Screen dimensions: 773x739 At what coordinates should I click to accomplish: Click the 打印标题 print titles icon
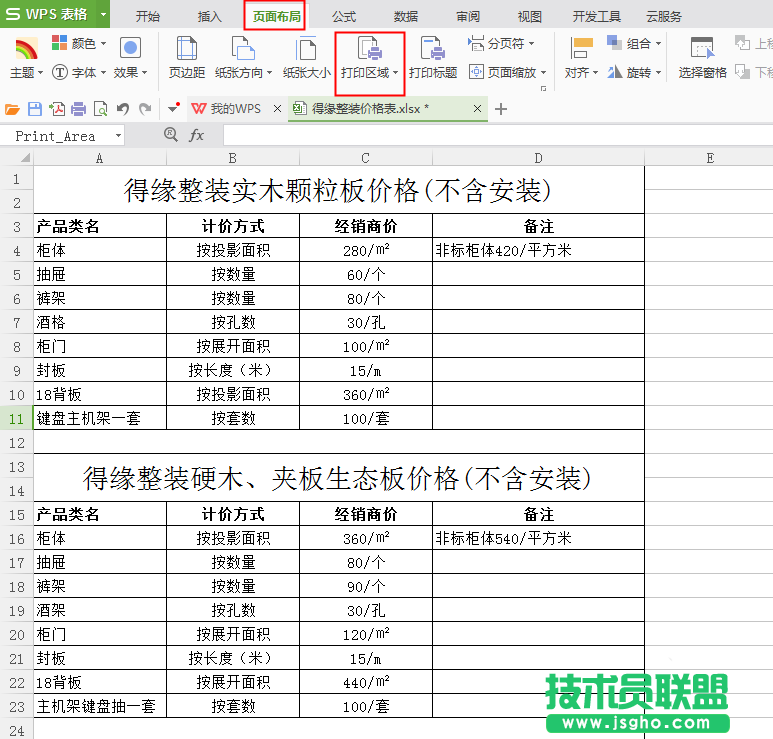coord(432,49)
